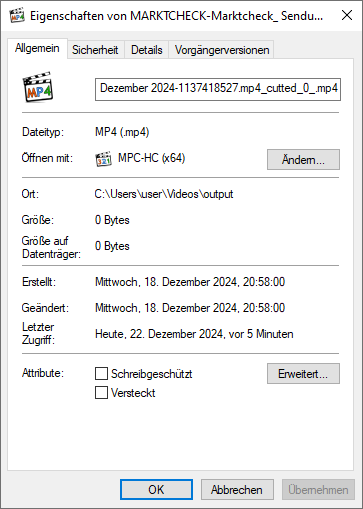Image resolution: width=363 pixels, height=509 pixels.
Task: Click the file location path text
Action: 164,194
